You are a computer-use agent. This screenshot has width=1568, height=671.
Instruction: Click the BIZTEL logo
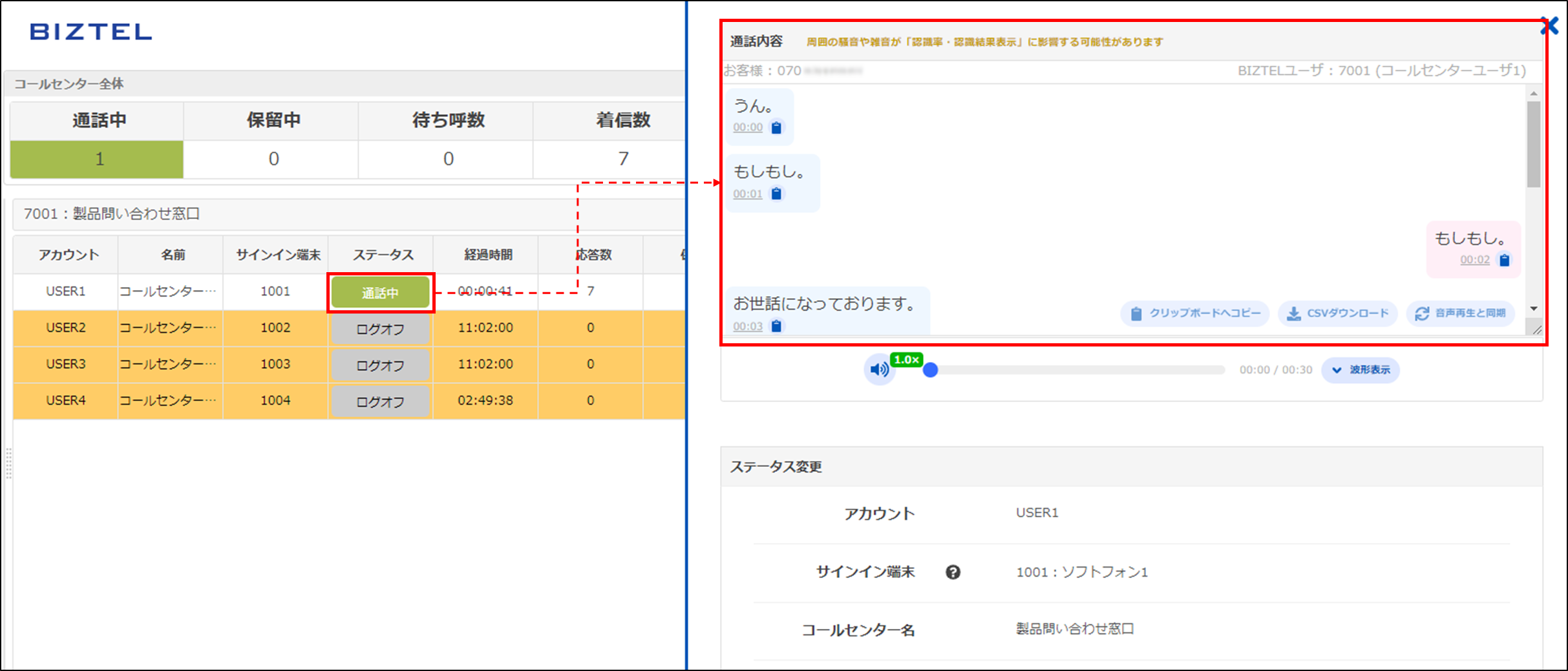89,32
